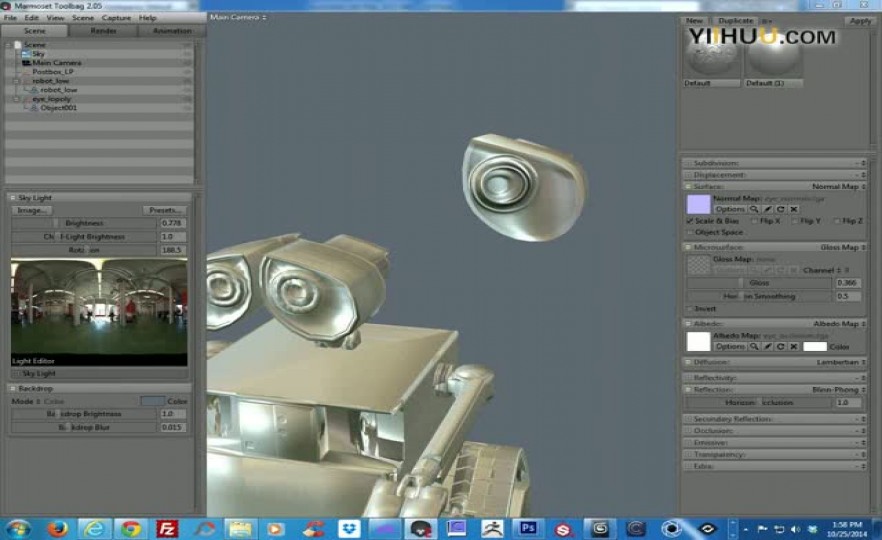Enable Flip Y checkbox
The height and width of the screenshot is (540, 882).
795,221
